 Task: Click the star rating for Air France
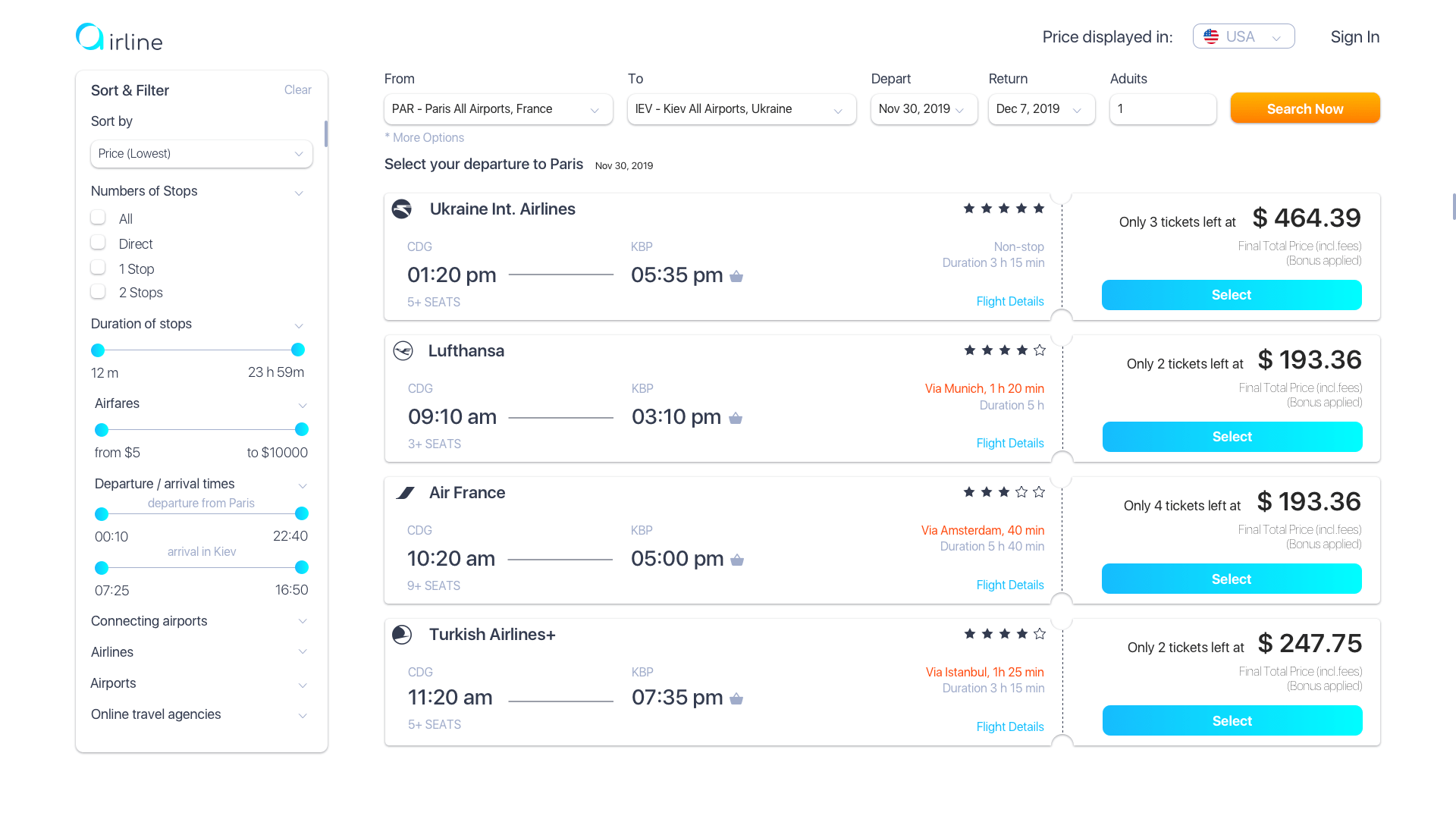[1004, 492]
